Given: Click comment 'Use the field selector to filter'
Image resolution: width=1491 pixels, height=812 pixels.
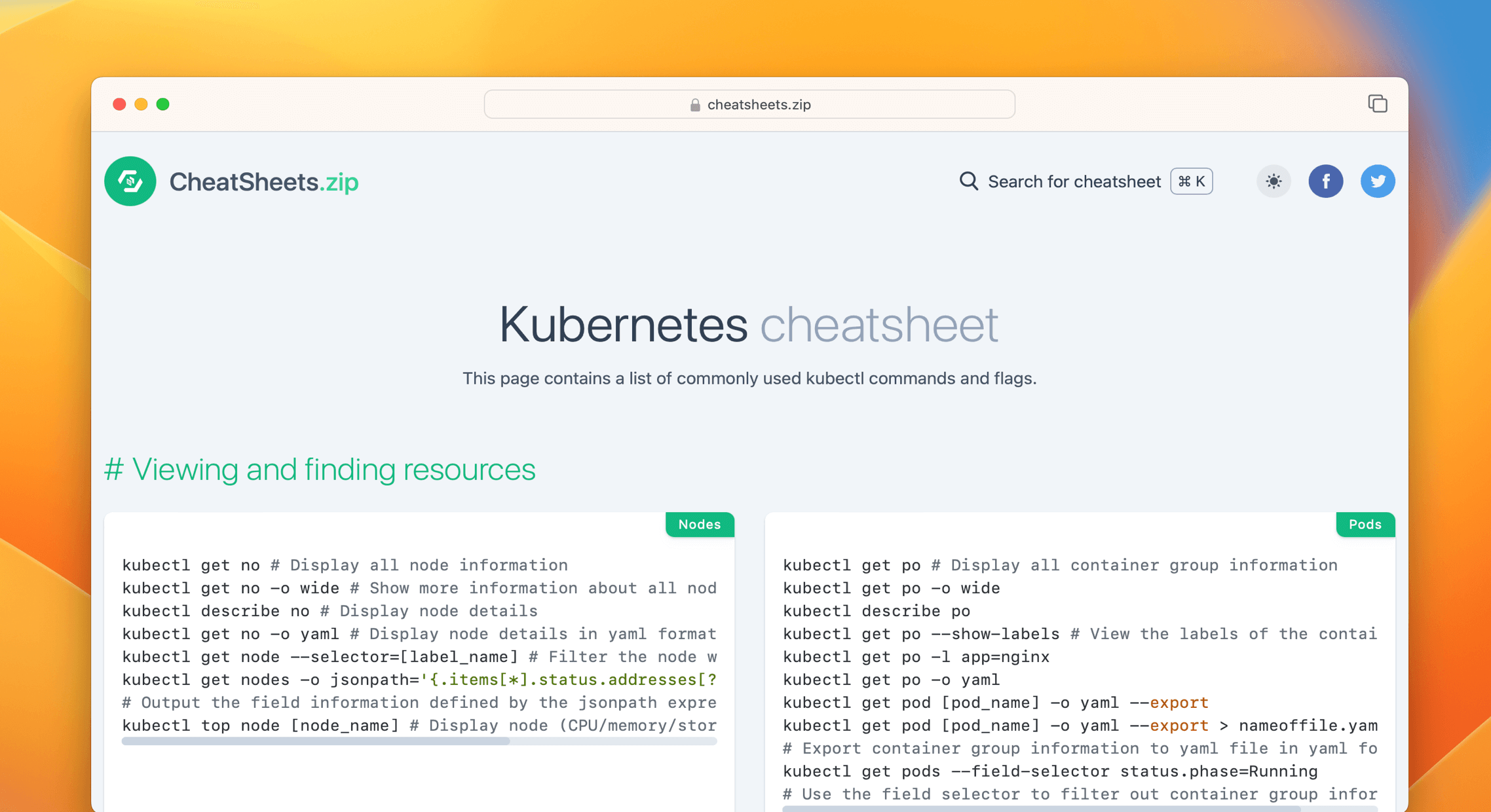Looking at the screenshot, I should point(1080,794).
